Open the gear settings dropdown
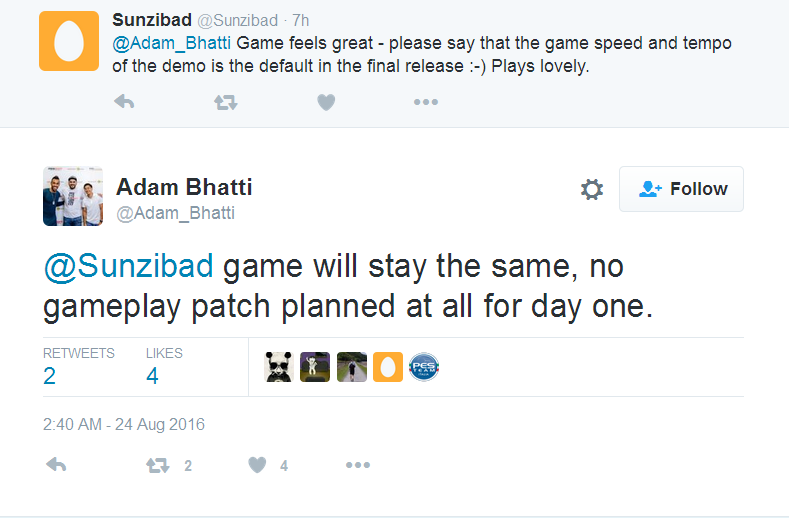The image size is (789, 518). pos(592,190)
